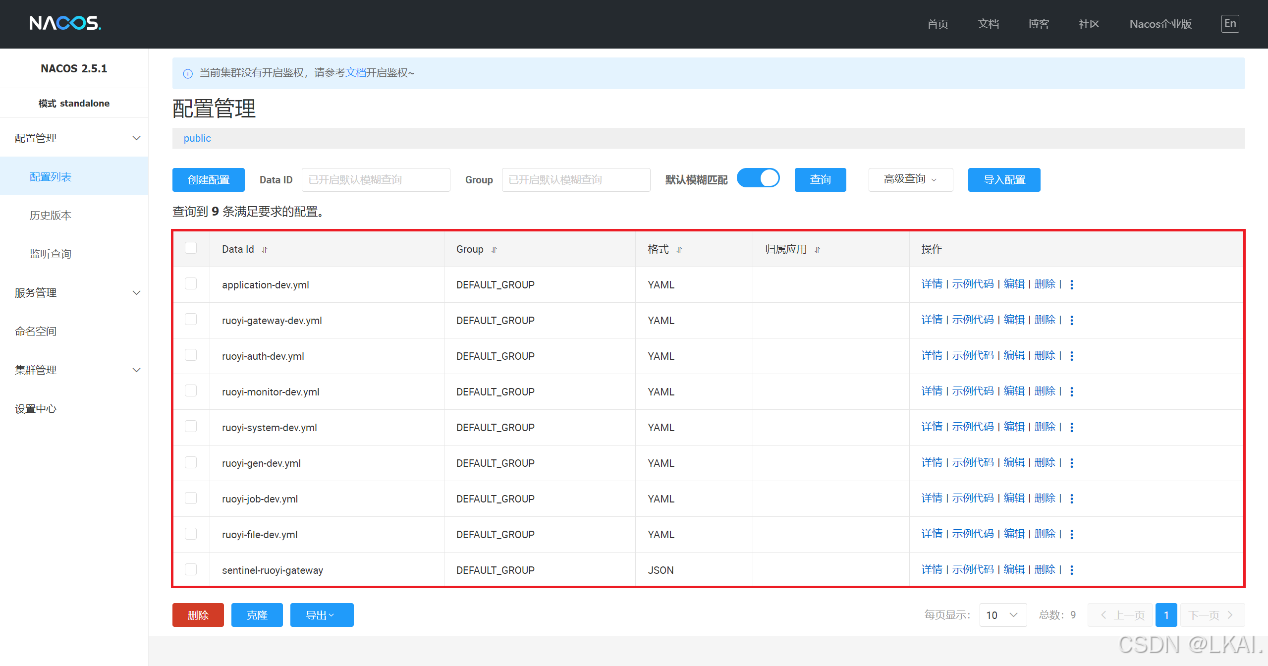Click the NACOS logo

[64, 23]
